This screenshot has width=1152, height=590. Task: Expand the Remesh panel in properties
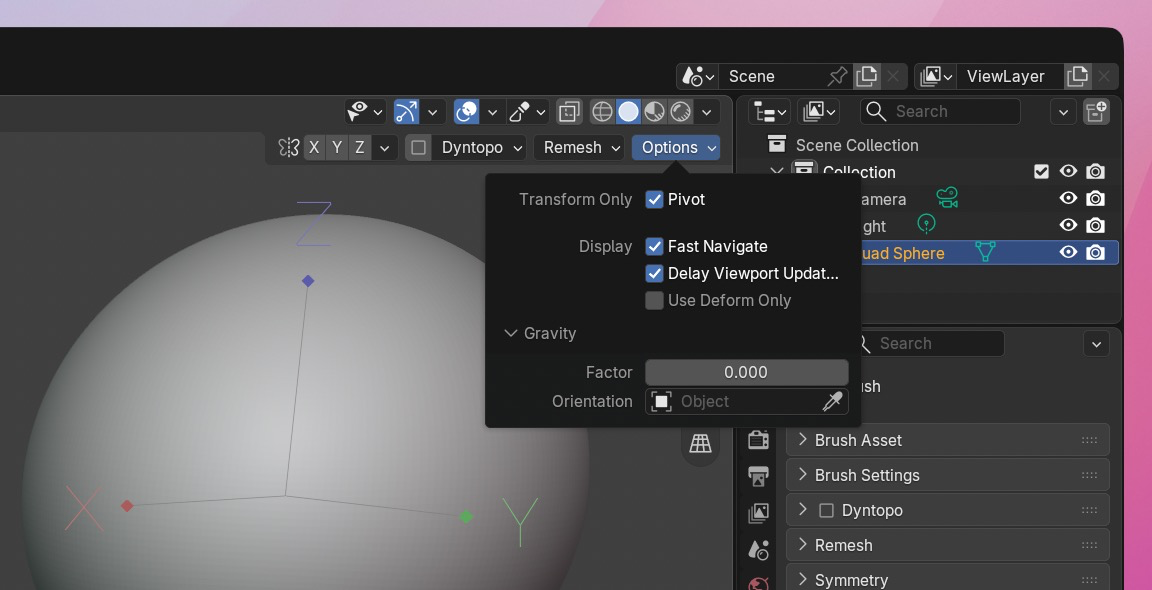pyautogui.click(x=947, y=545)
